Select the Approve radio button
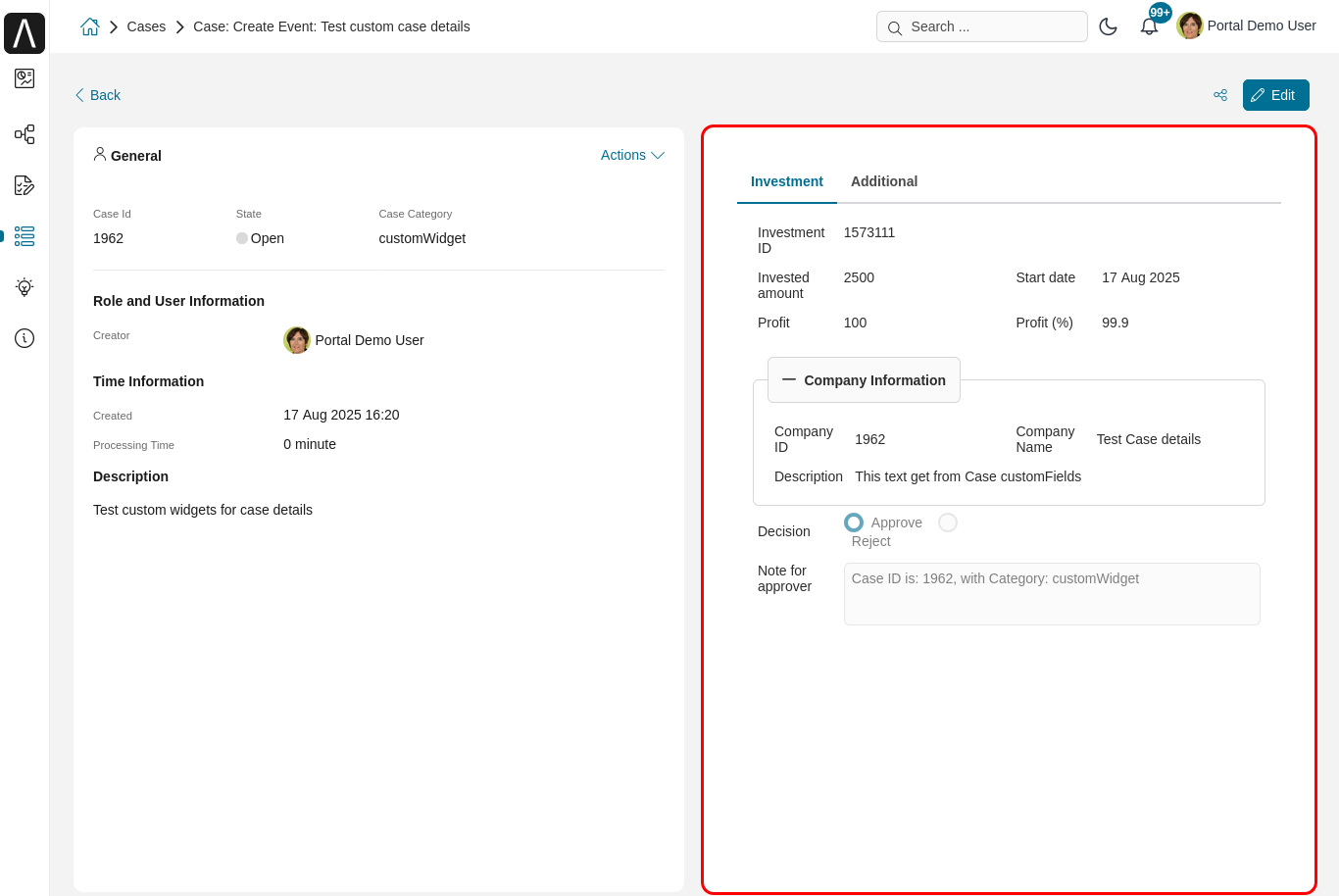The width and height of the screenshot is (1339, 896). [854, 523]
